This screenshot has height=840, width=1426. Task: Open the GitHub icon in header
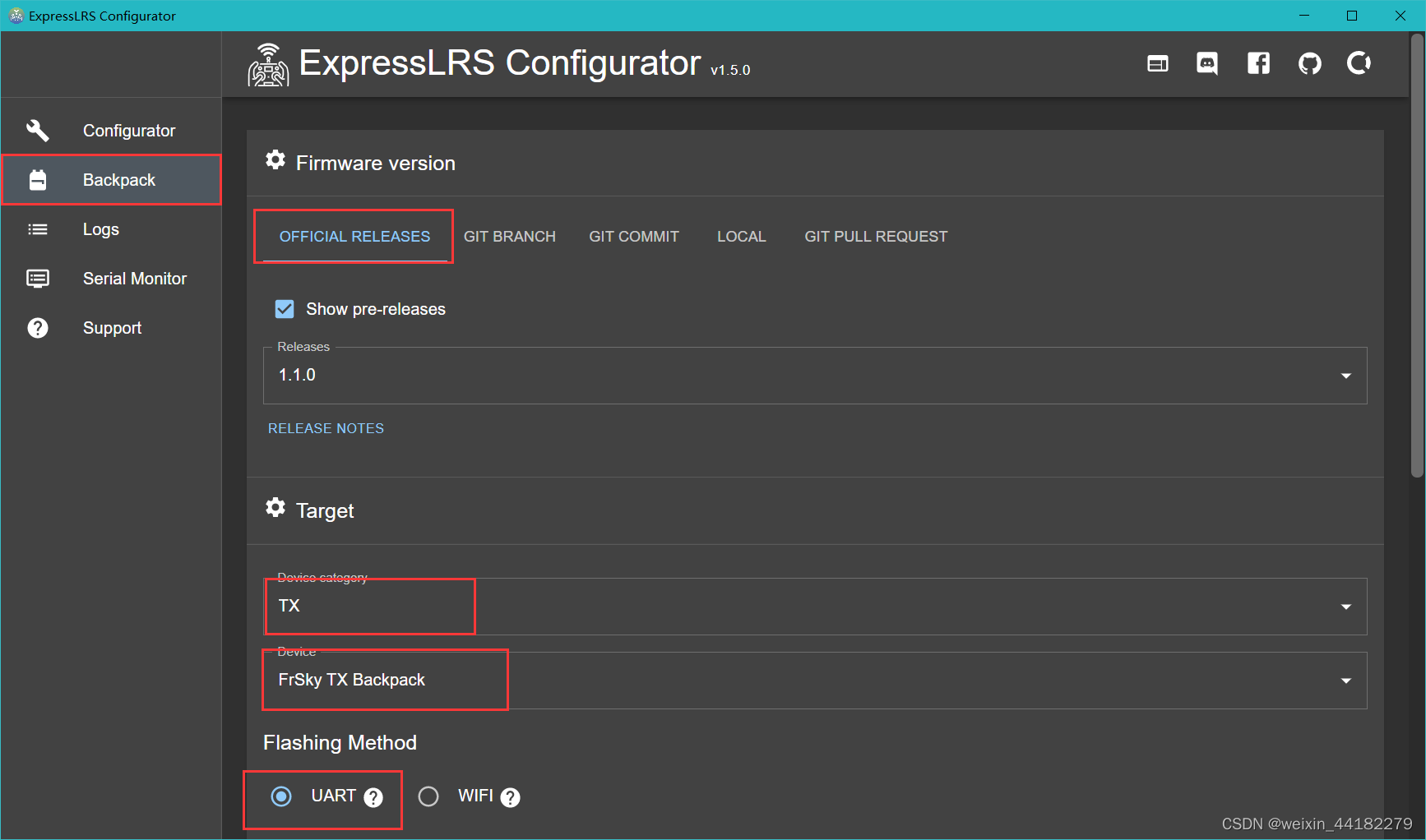tap(1310, 63)
